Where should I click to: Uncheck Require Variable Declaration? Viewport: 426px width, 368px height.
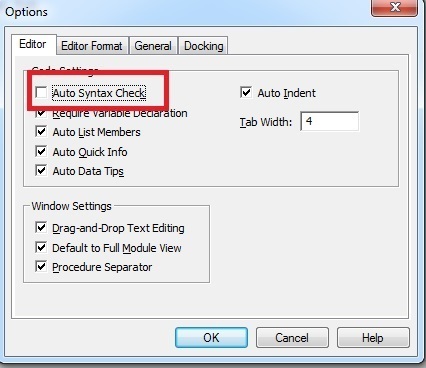(41, 113)
